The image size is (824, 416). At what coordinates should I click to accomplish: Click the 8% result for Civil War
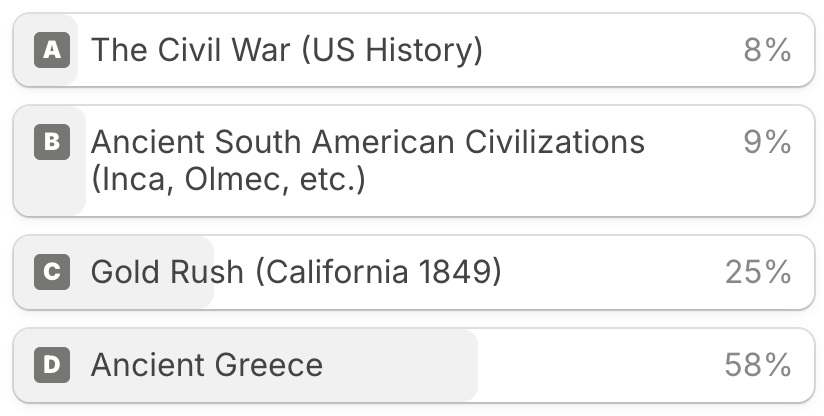click(x=767, y=50)
